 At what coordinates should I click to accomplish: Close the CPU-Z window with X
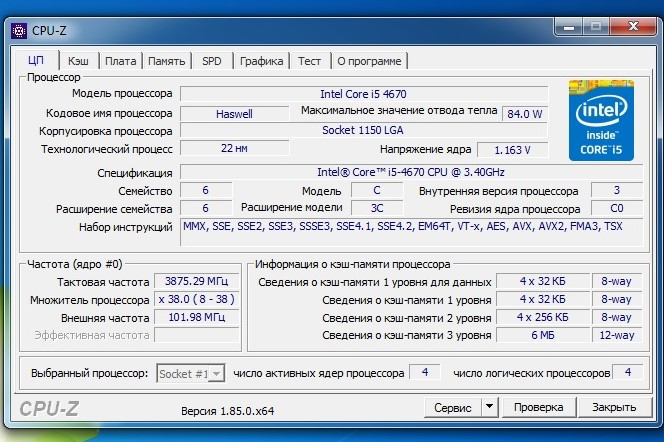(x=633, y=27)
